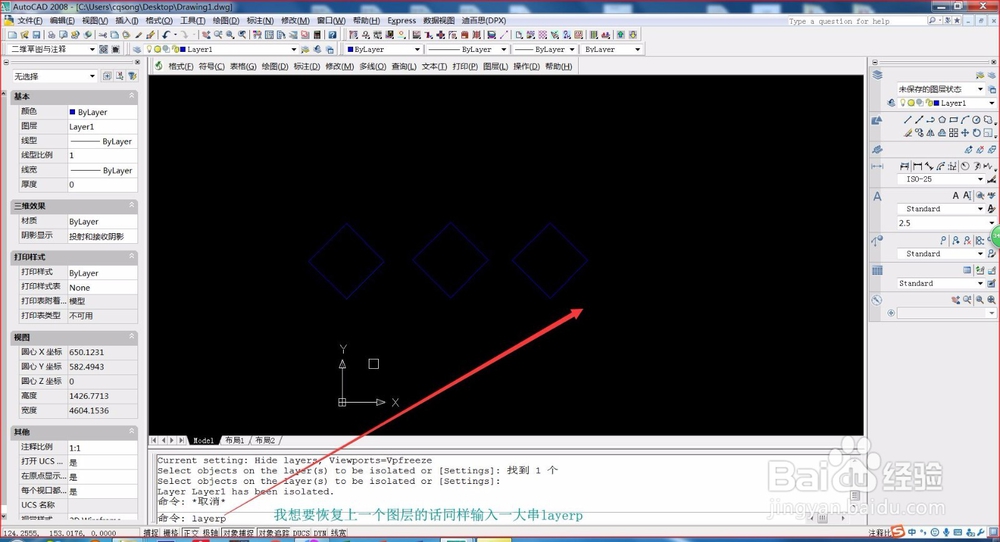Image resolution: width=1000 pixels, height=542 pixels.
Task: Collapse the 基本 section in the properties palette
Action: click(132, 96)
